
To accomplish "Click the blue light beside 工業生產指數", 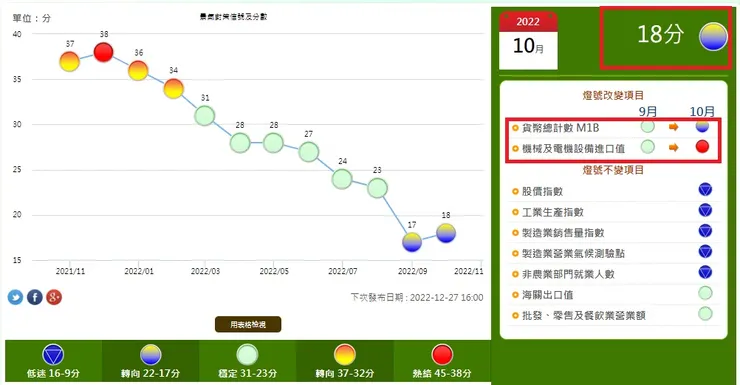I will [x=705, y=210].
